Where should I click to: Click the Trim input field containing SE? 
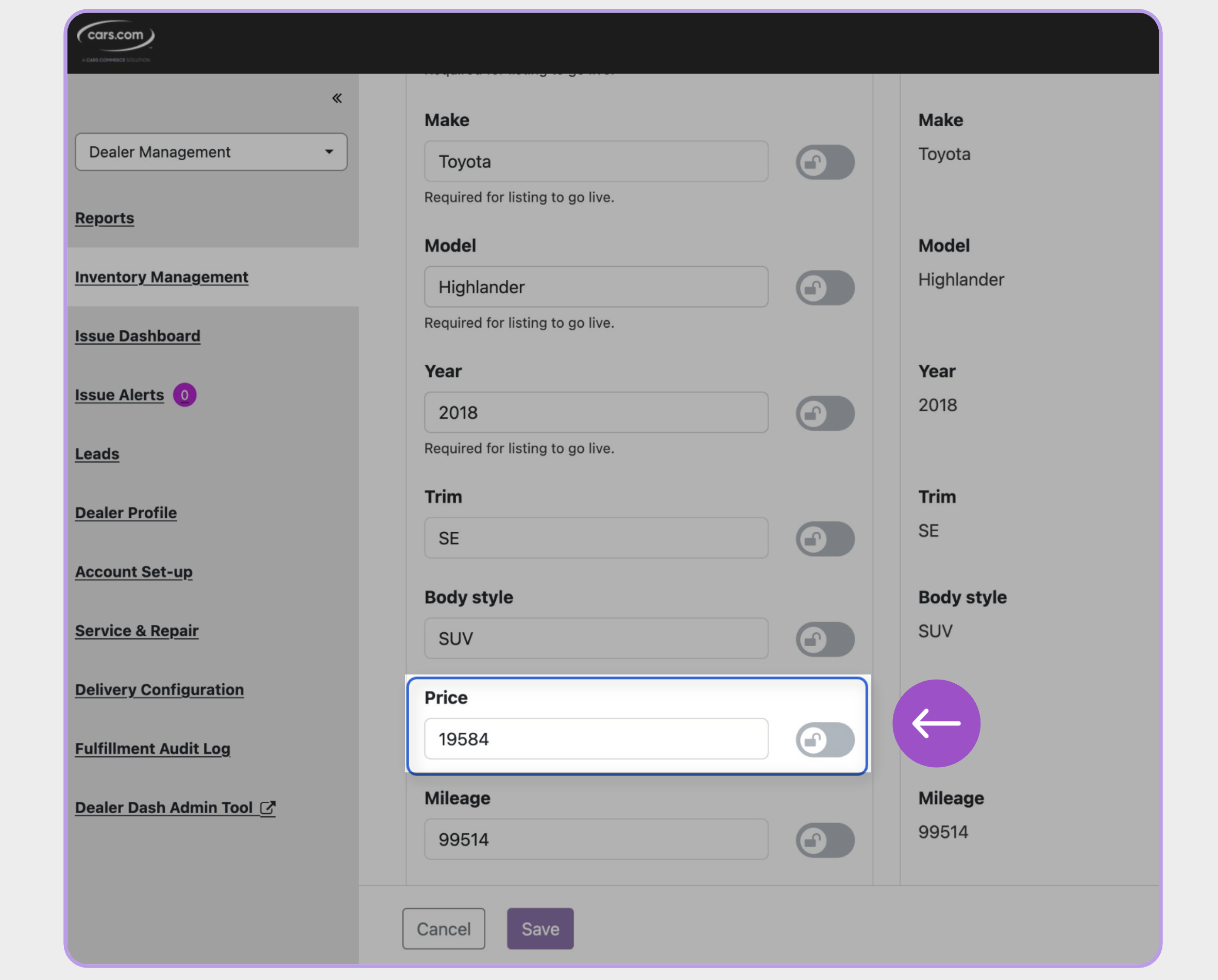(x=596, y=538)
